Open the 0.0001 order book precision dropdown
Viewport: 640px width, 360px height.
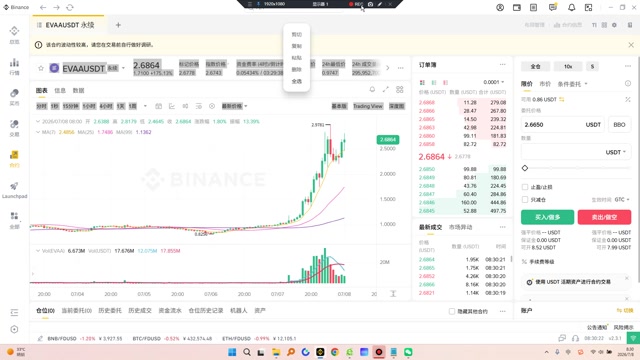(x=493, y=82)
